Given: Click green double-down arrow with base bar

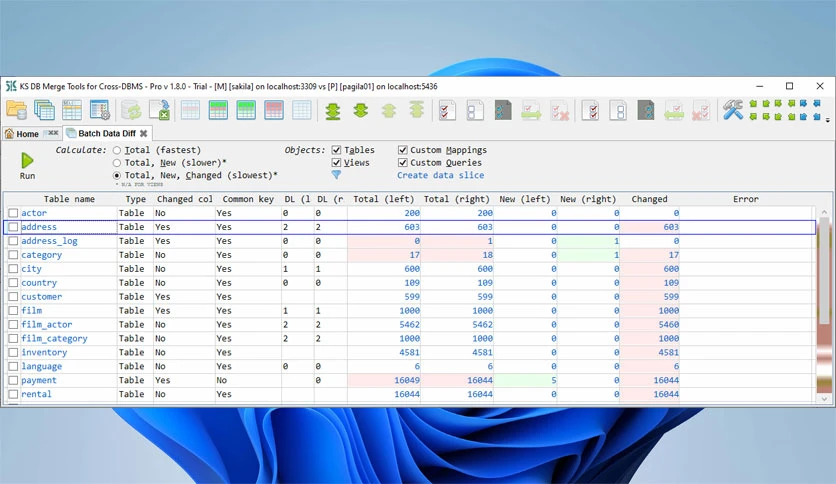Looking at the screenshot, I should click(x=333, y=111).
